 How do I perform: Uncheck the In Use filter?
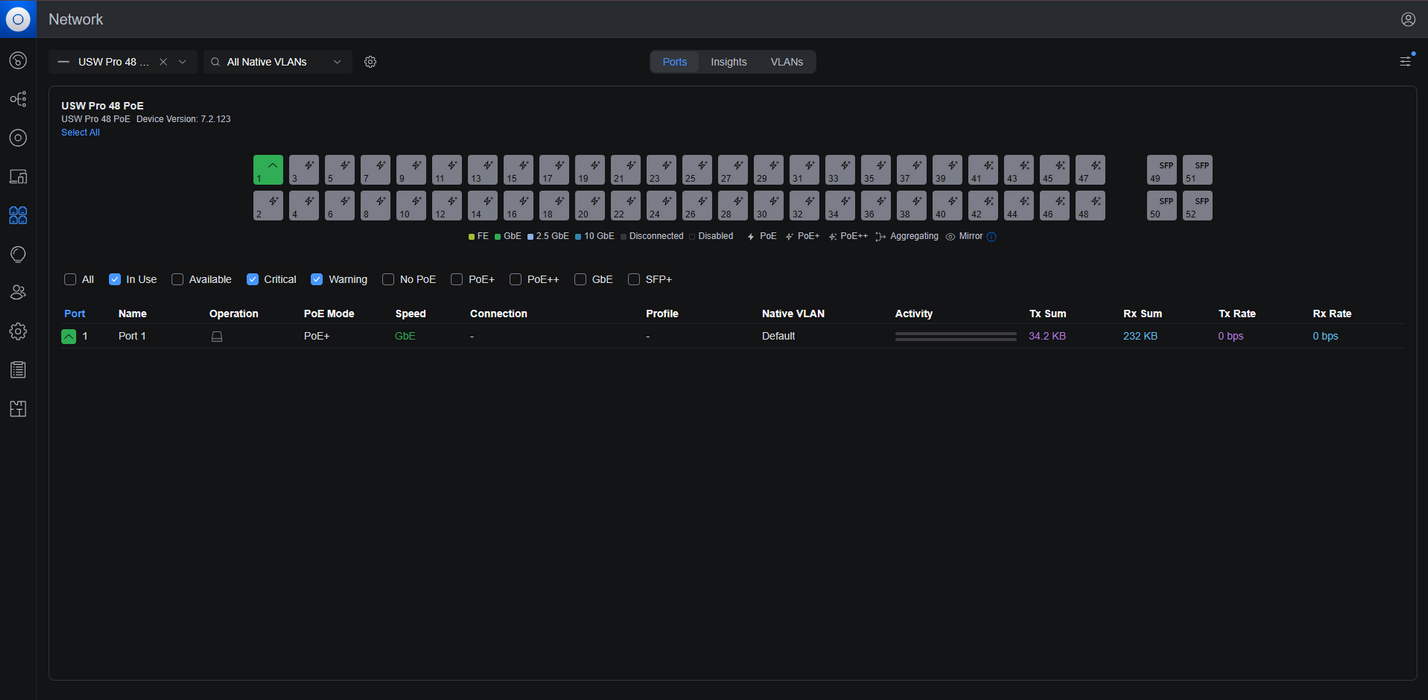coord(115,280)
